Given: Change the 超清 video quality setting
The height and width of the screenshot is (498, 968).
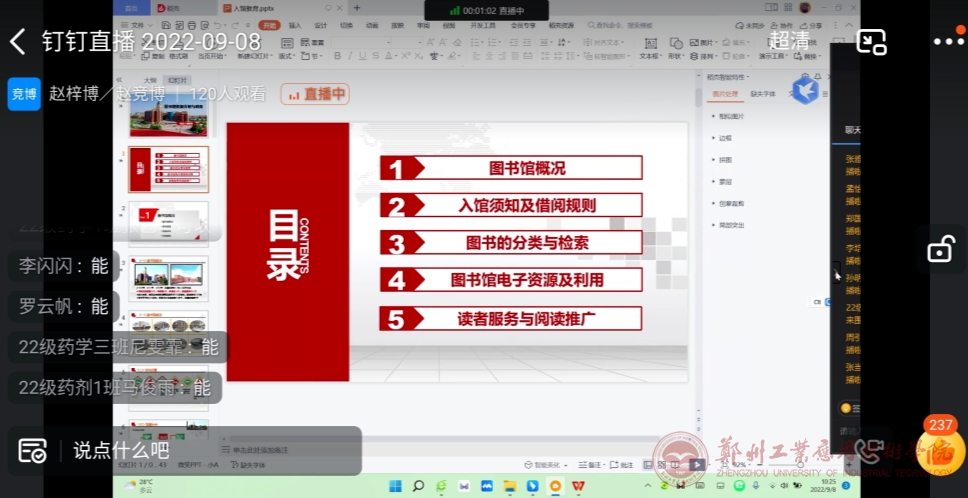Looking at the screenshot, I should 789,41.
